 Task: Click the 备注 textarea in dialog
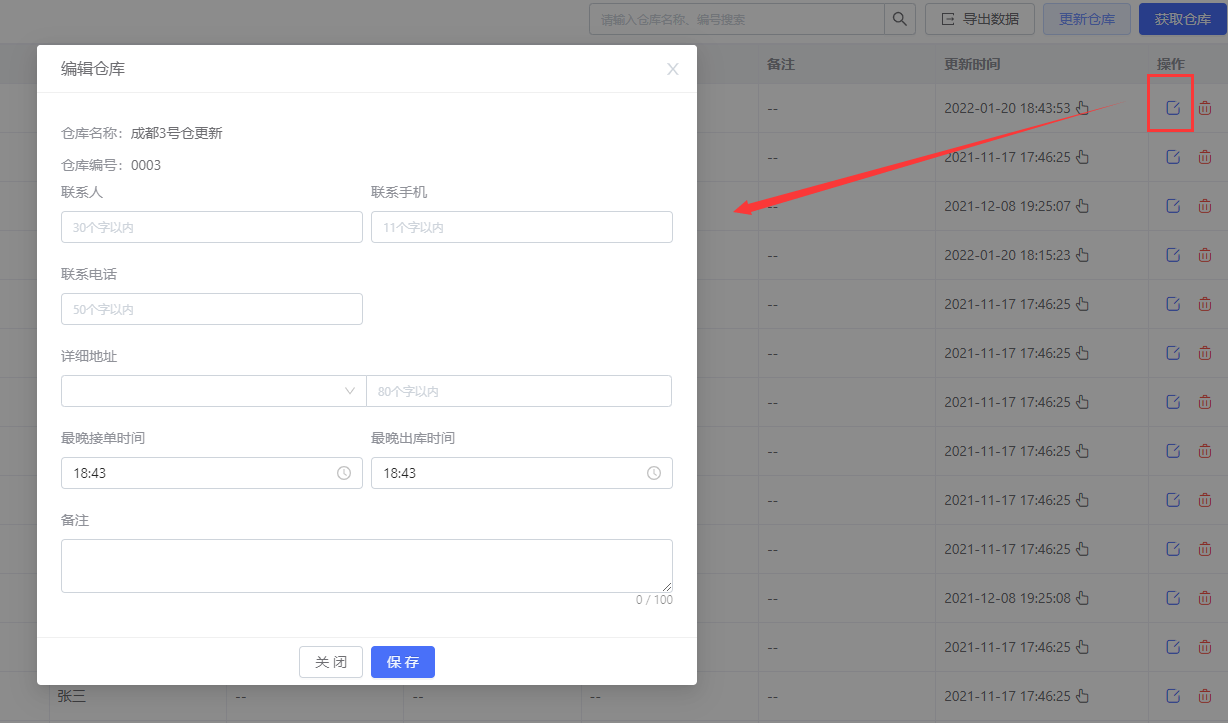(367, 566)
